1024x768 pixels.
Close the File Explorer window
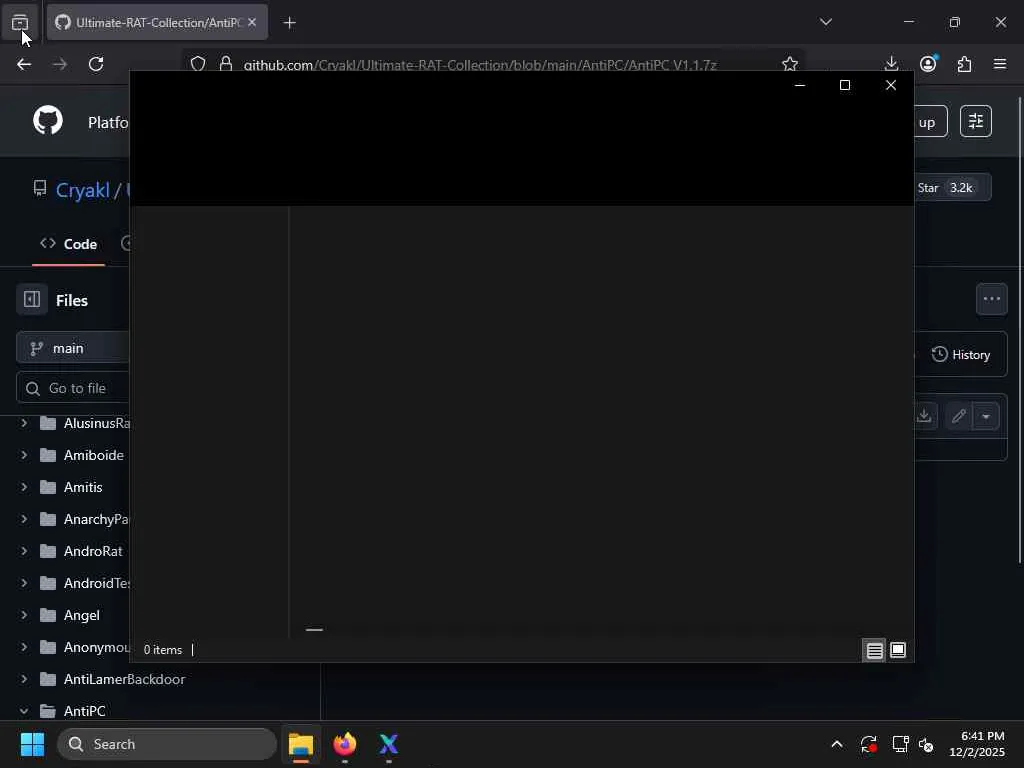(x=891, y=85)
